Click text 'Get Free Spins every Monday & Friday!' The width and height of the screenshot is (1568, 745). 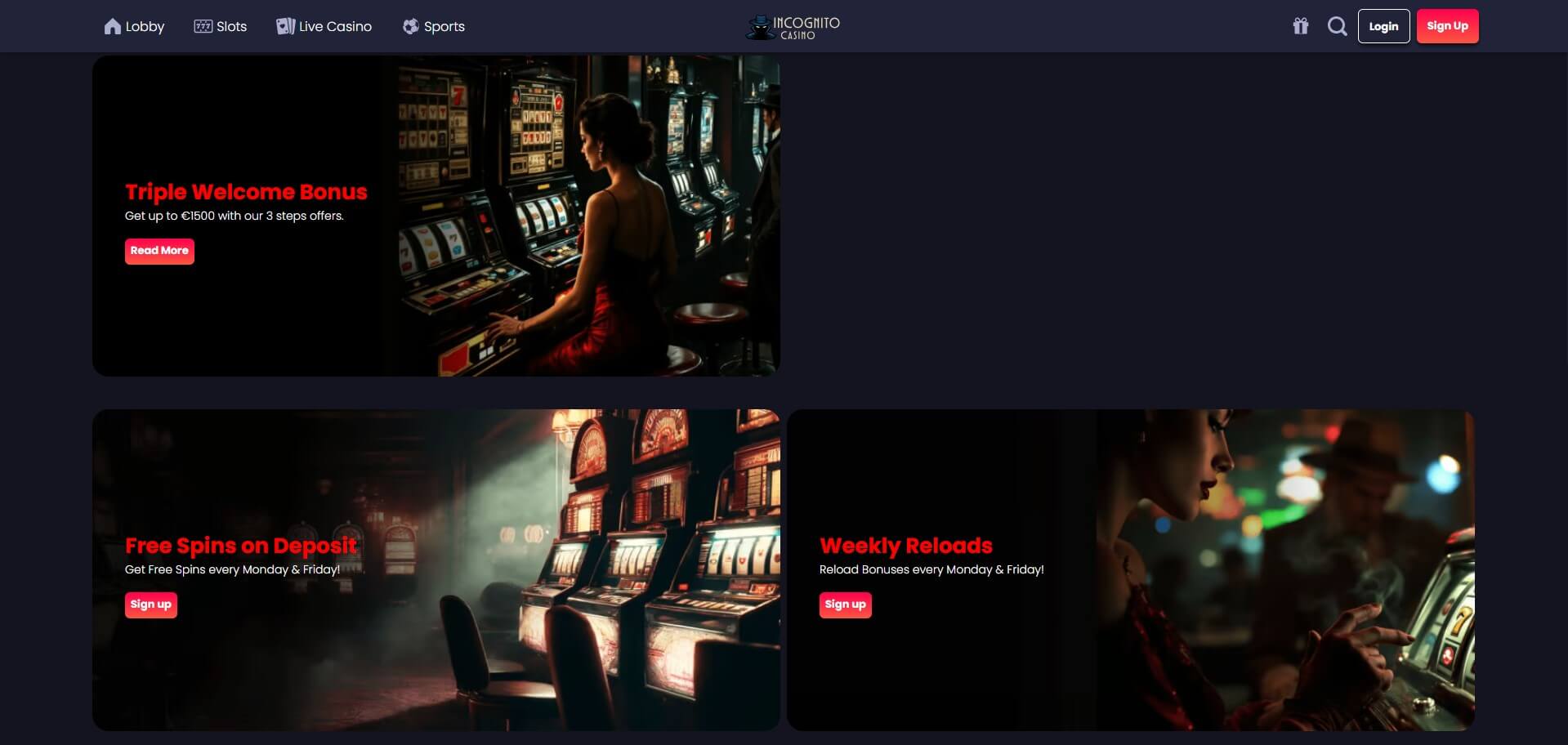(232, 569)
